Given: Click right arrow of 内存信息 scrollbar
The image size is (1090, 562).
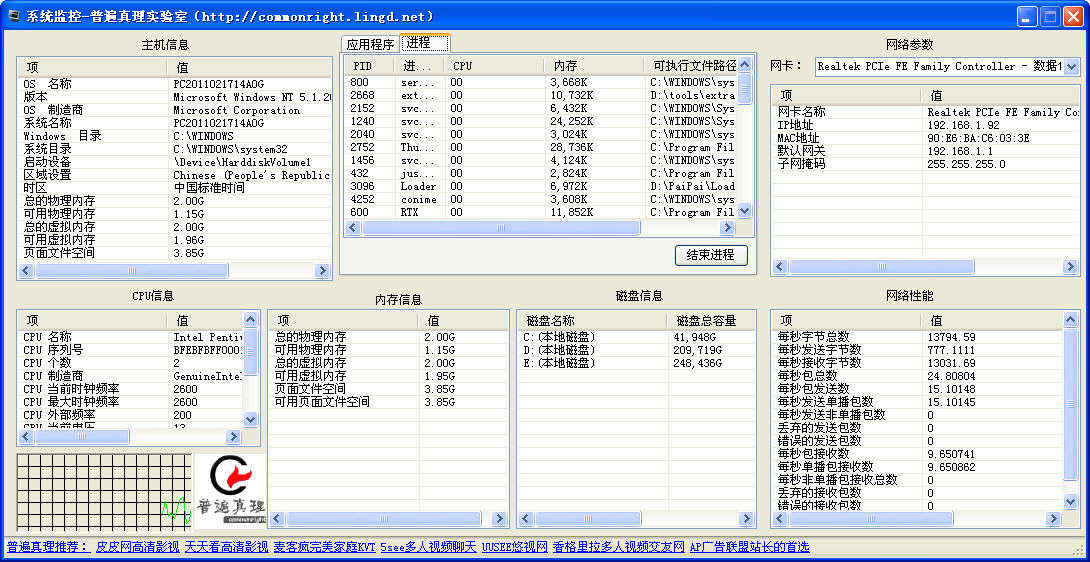Looking at the screenshot, I should [498, 518].
